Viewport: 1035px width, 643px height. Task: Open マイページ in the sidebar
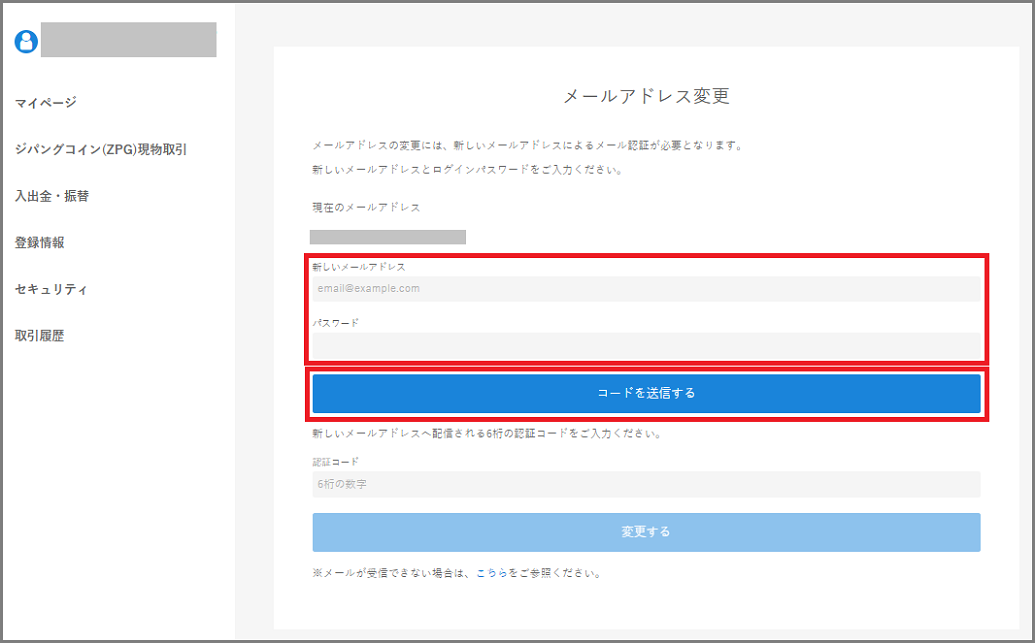click(46, 103)
